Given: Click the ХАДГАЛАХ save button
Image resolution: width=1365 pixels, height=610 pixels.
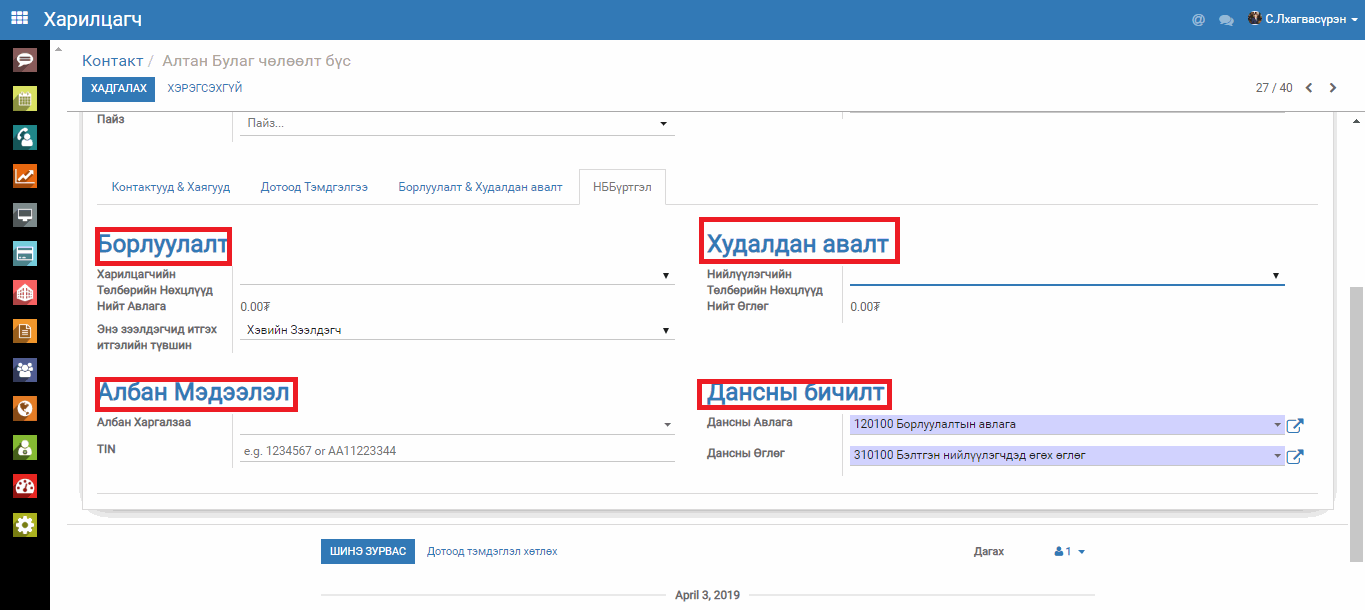Looking at the screenshot, I should click(x=118, y=89).
